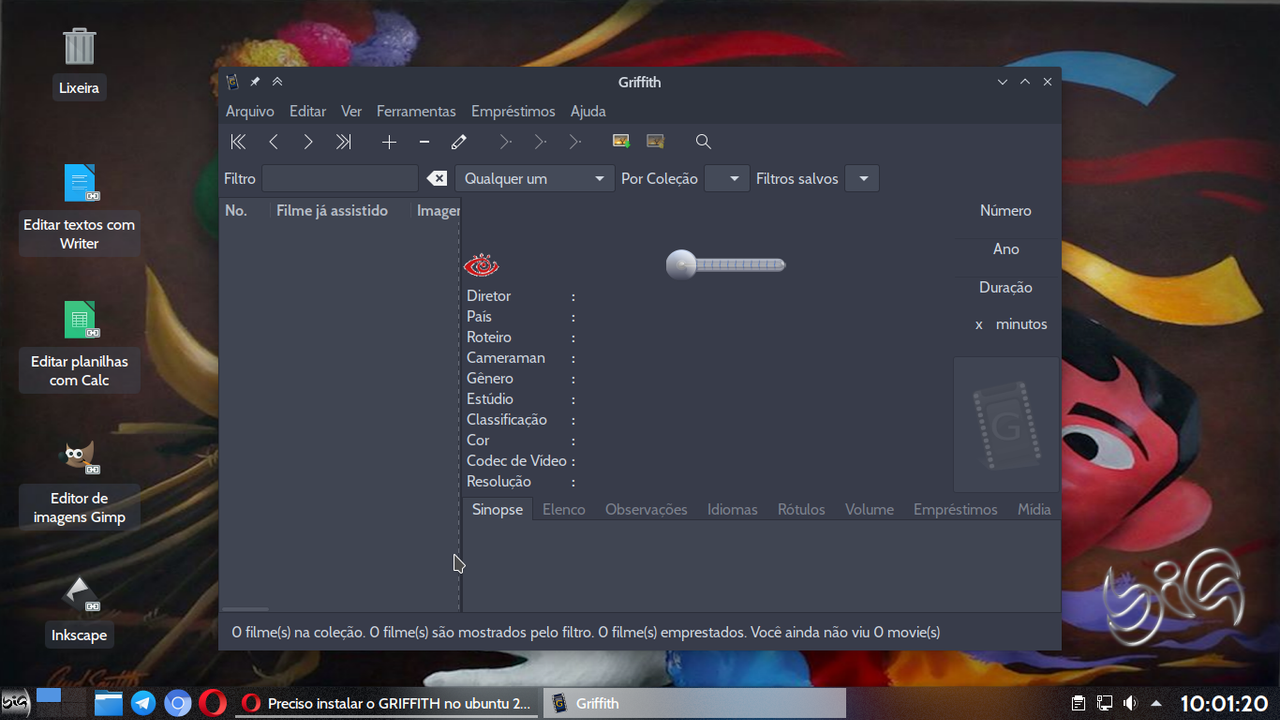Open the Por Coleção dropdown
The height and width of the screenshot is (720, 1280).
[727, 179]
